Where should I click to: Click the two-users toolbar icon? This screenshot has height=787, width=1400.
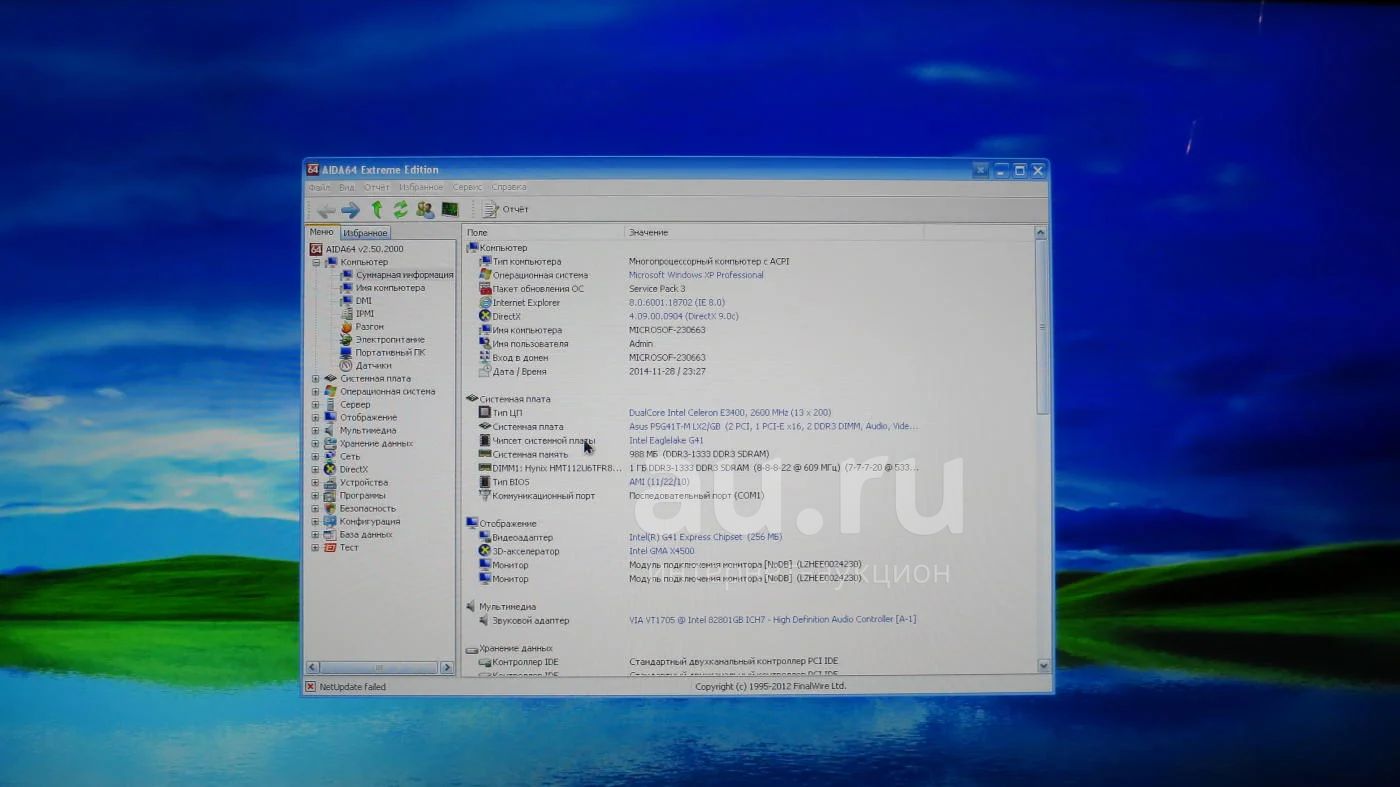[x=425, y=209]
